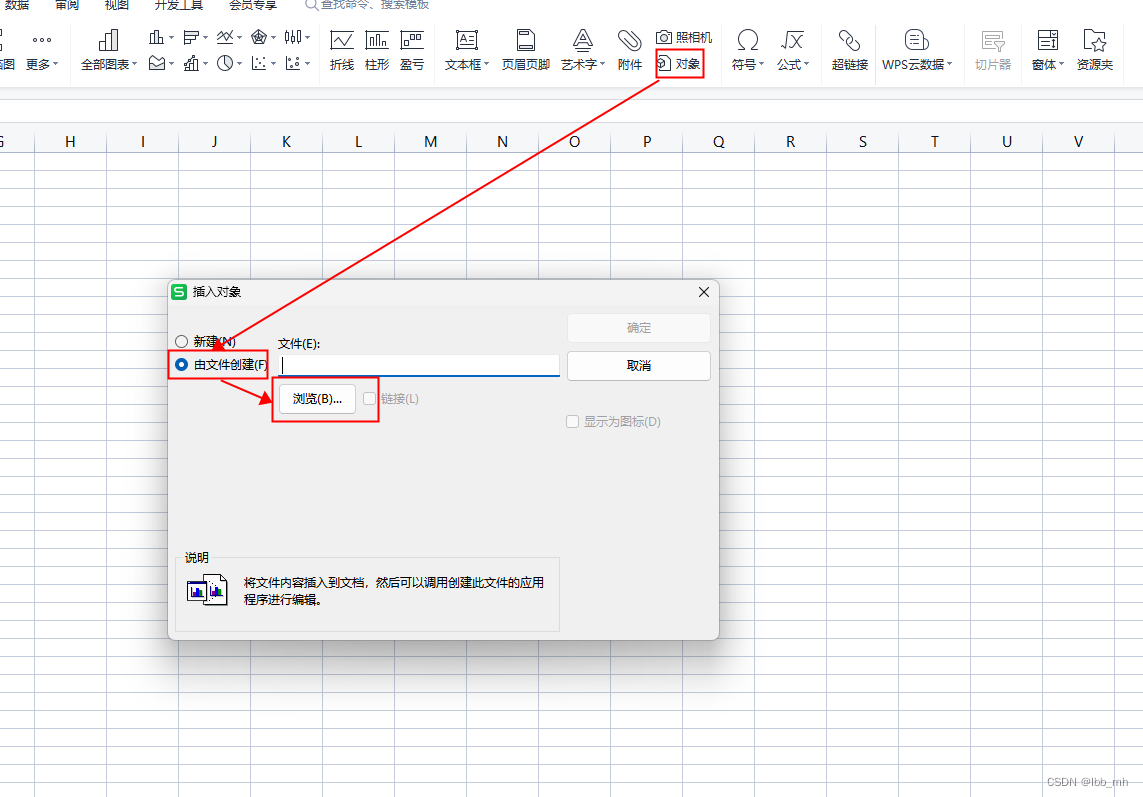Open the 视图 view tab
Image resolution: width=1143 pixels, height=797 pixels.
(x=117, y=5)
